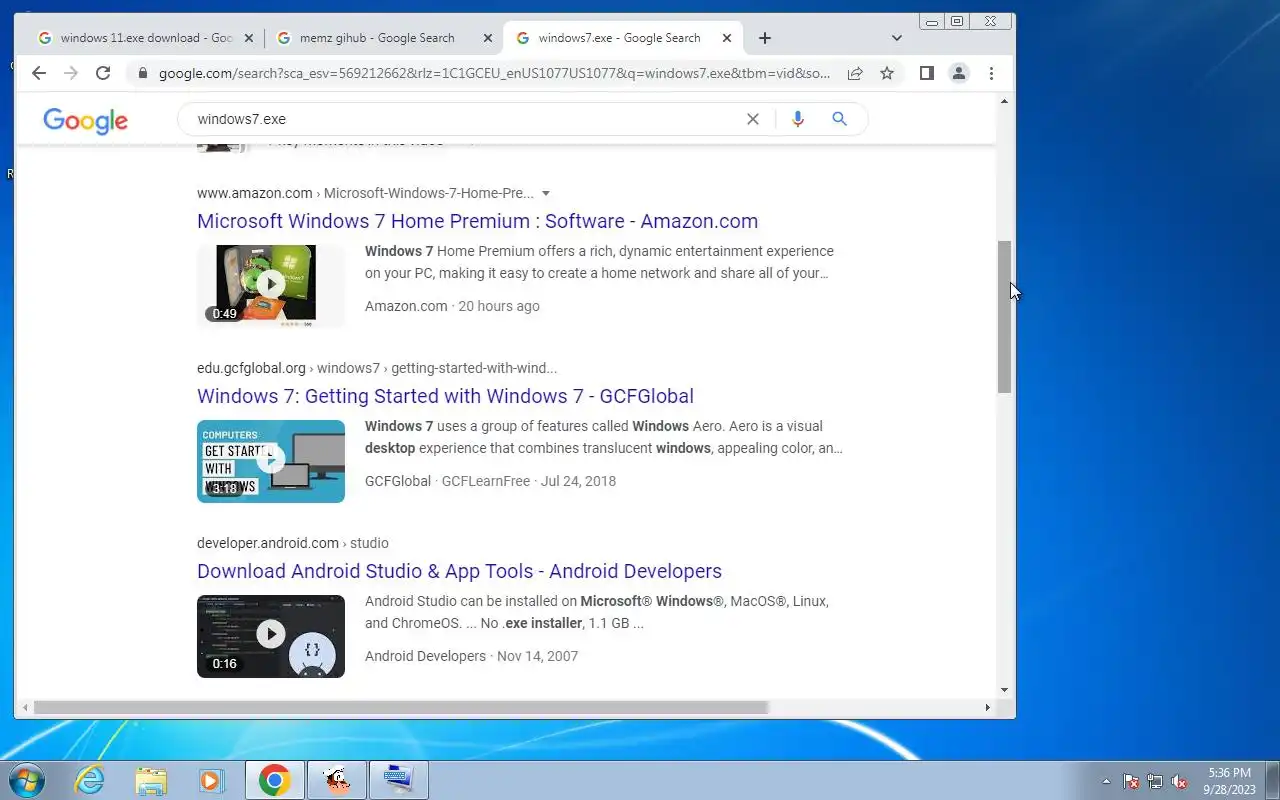The height and width of the screenshot is (800, 1280).
Task: Share this page using the share icon
Action: click(855, 73)
